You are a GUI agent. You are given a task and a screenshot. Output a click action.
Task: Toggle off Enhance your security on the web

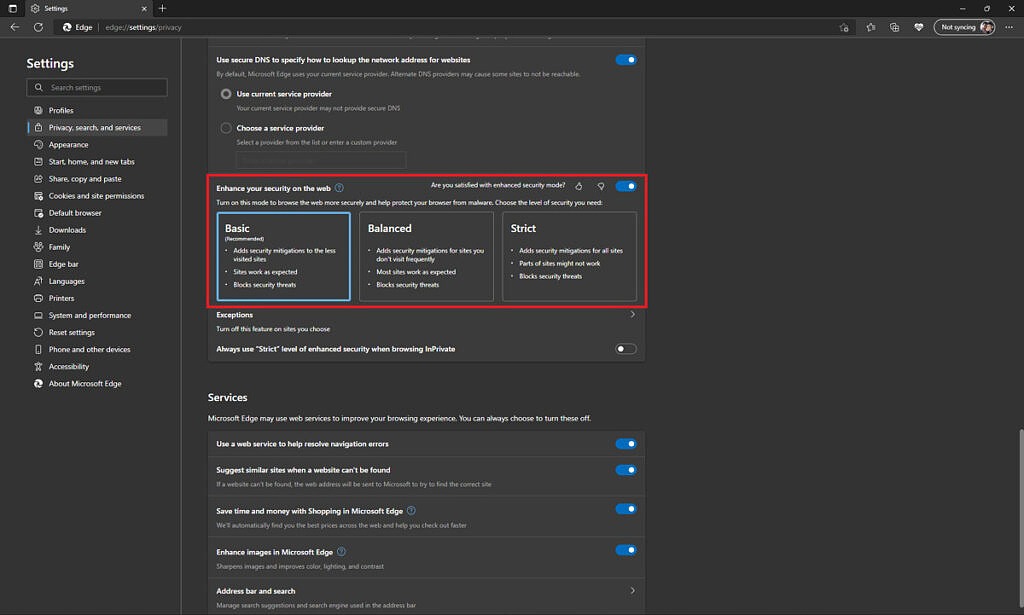626,186
